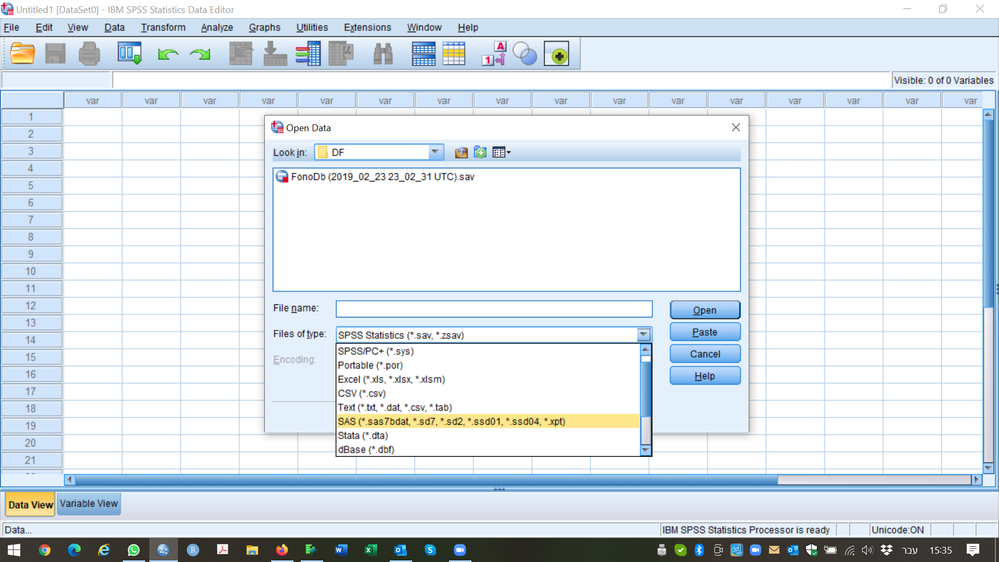999x562 pixels.
Task: Expand the Look in DF folder dropdown
Action: (x=435, y=152)
